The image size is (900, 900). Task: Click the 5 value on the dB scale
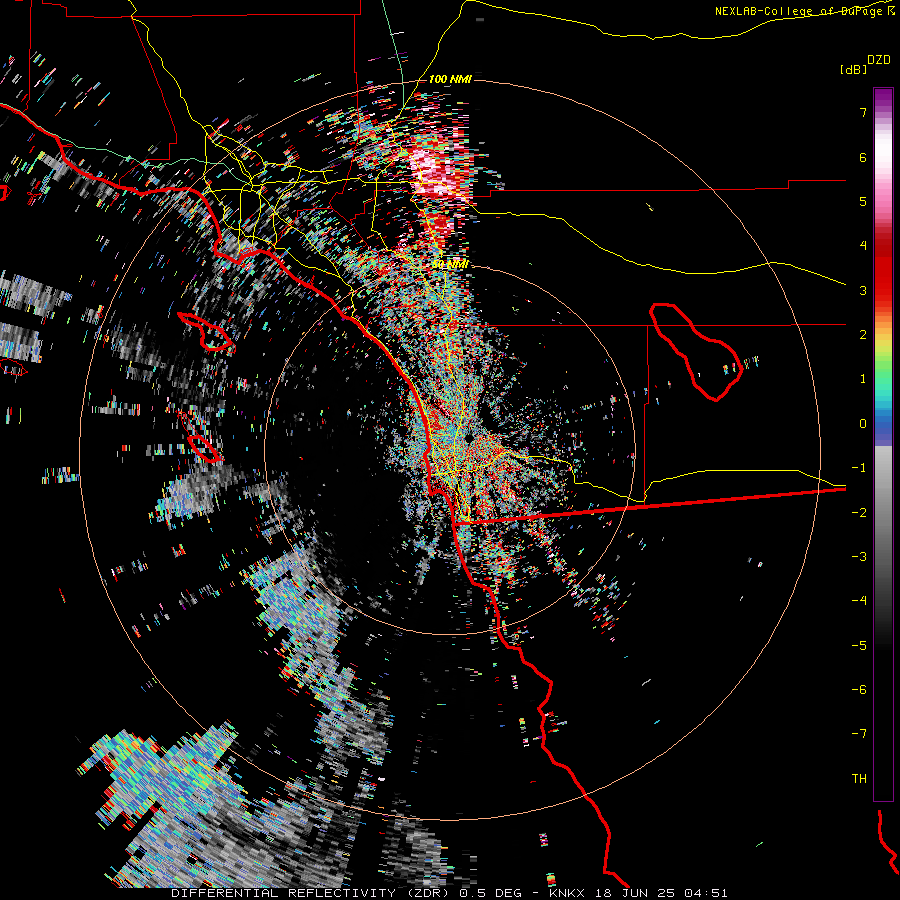tap(863, 201)
